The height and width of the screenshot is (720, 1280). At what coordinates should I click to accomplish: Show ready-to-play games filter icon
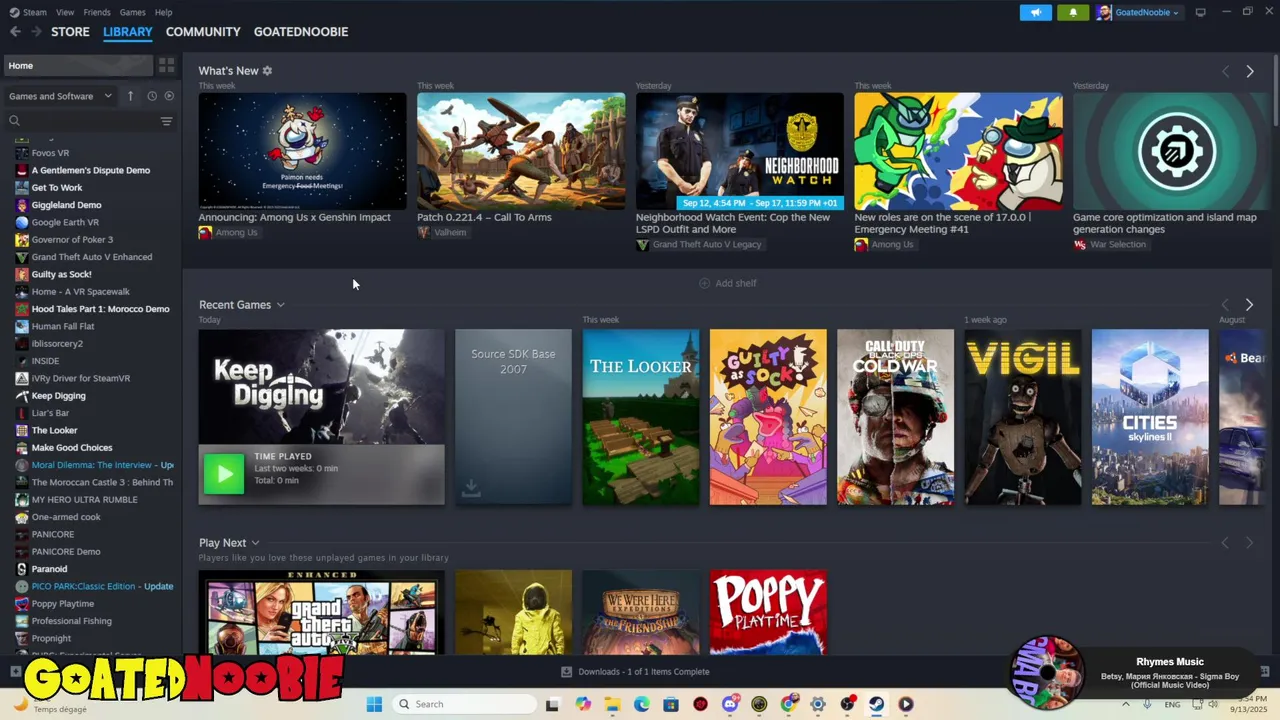(169, 96)
